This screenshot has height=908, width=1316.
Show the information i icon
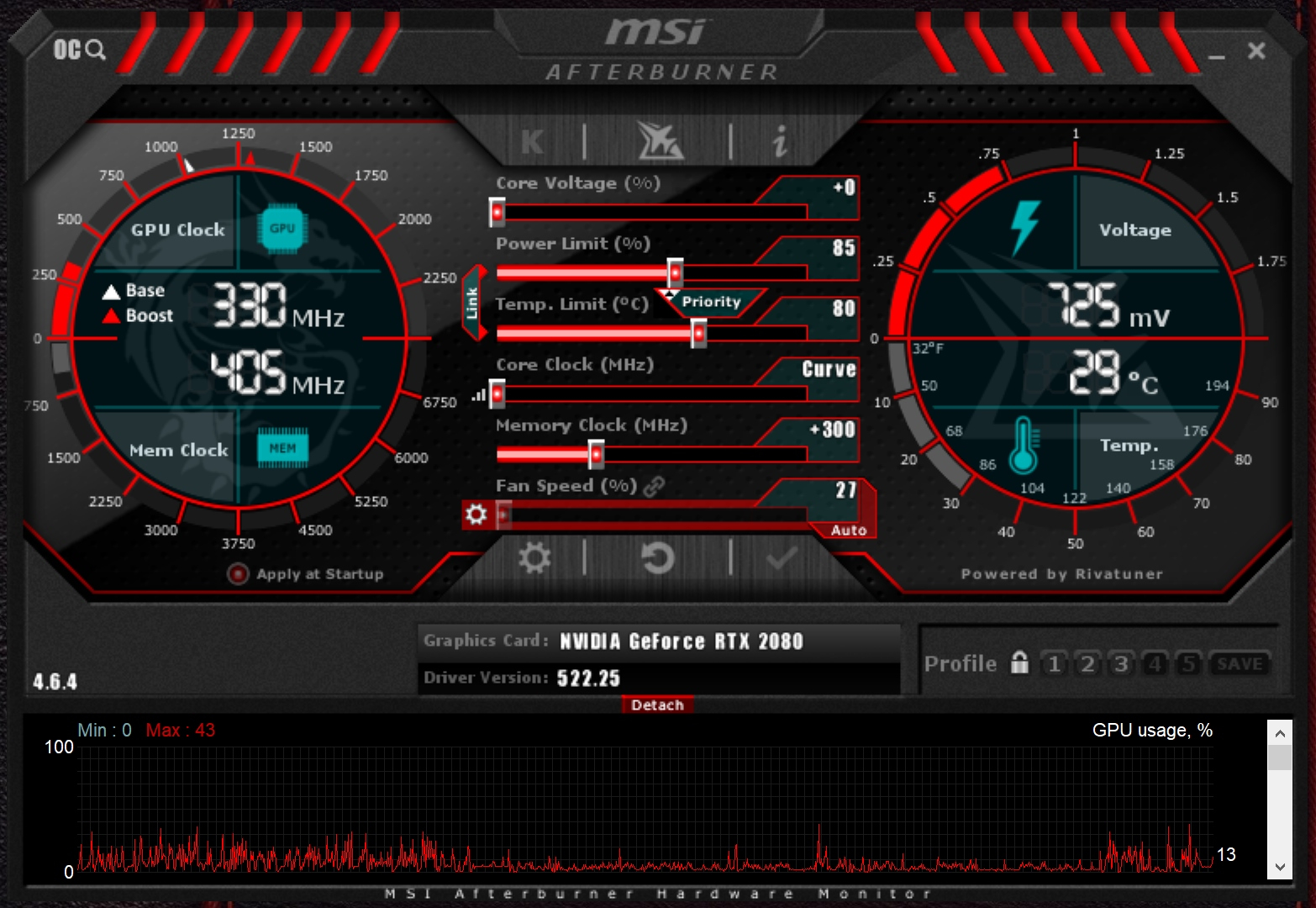click(781, 141)
